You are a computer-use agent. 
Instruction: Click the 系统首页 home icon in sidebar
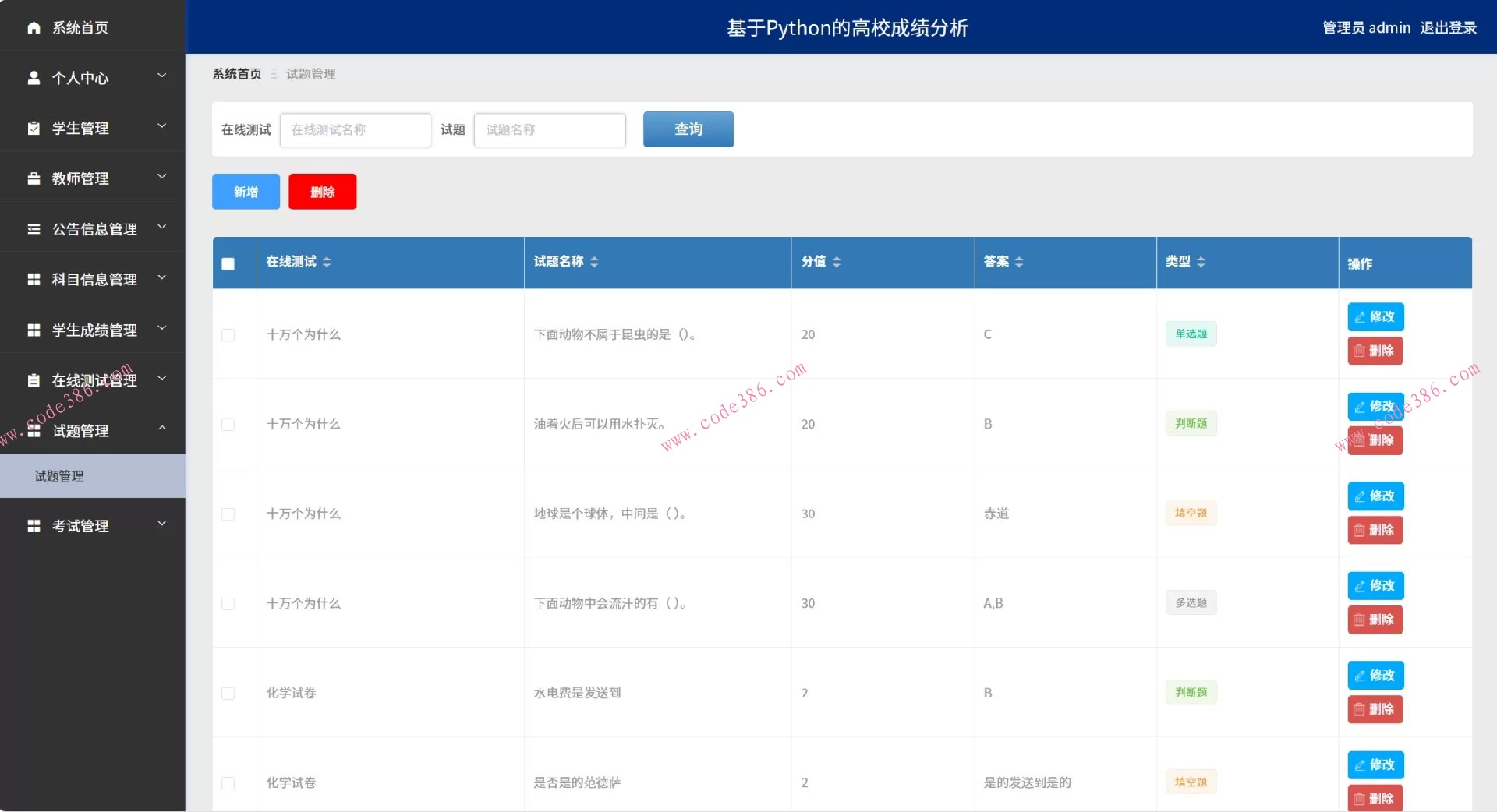33,27
